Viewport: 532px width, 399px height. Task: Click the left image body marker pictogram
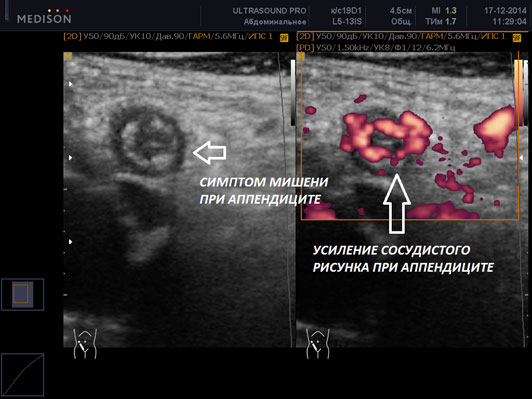click(85, 343)
